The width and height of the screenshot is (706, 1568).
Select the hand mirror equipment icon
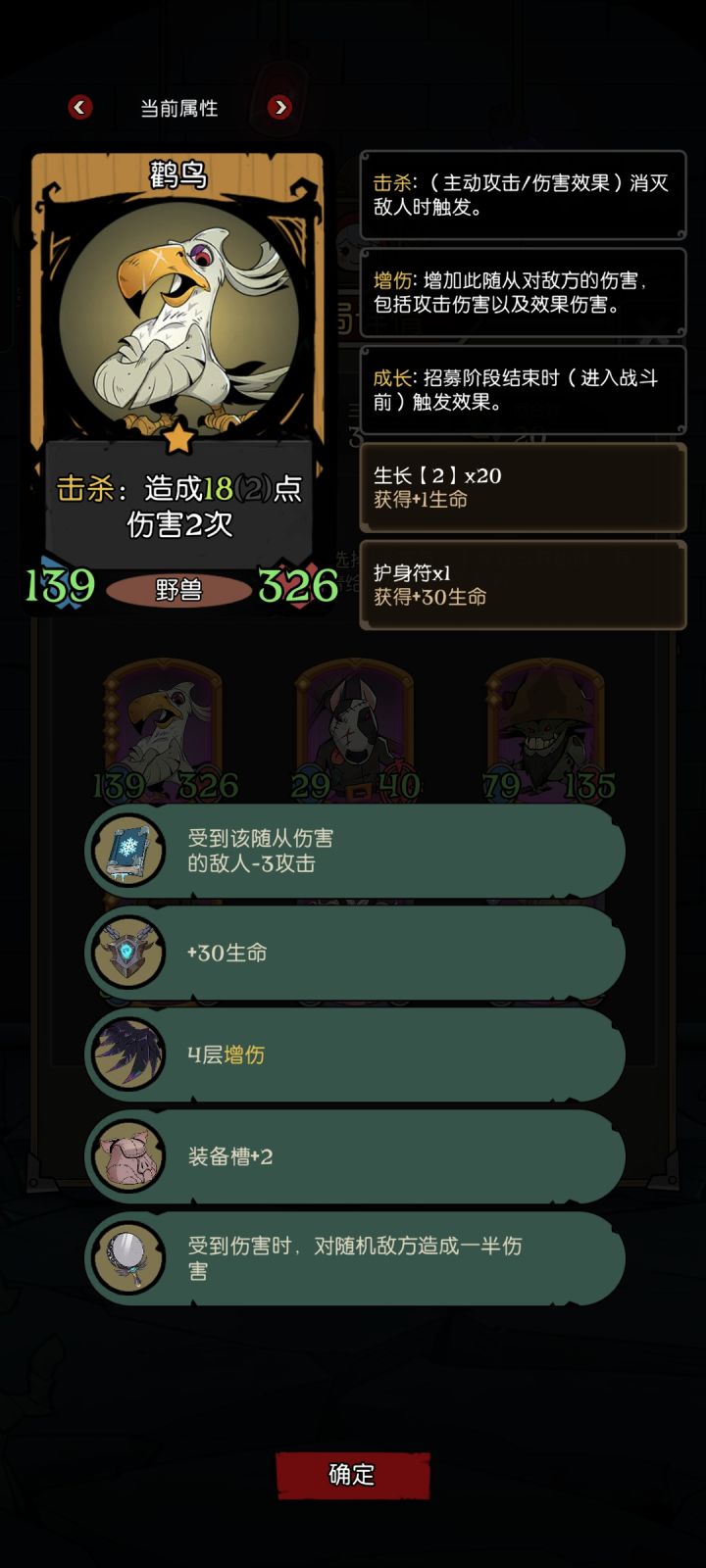pyautogui.click(x=129, y=1258)
